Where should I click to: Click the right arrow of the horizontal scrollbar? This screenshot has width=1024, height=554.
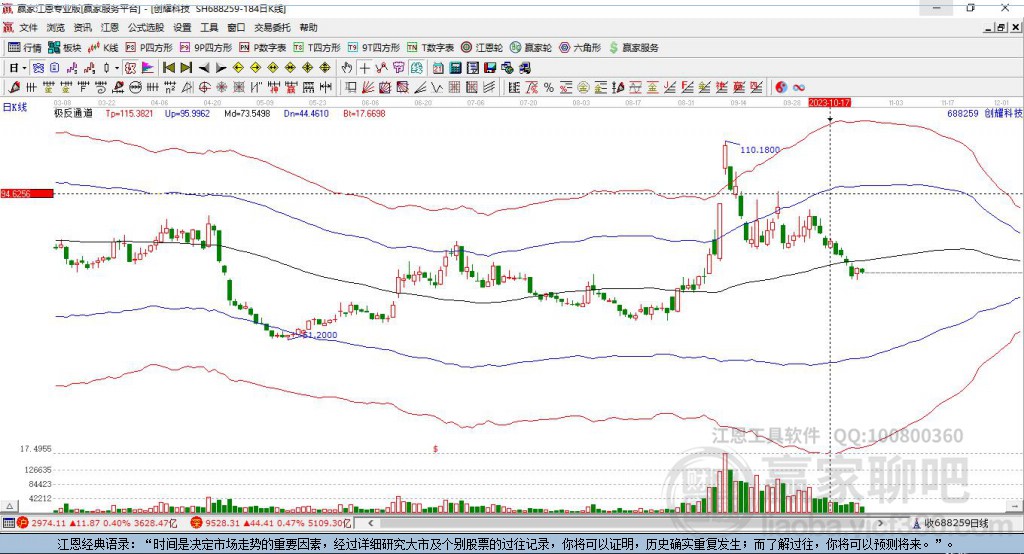880,523
